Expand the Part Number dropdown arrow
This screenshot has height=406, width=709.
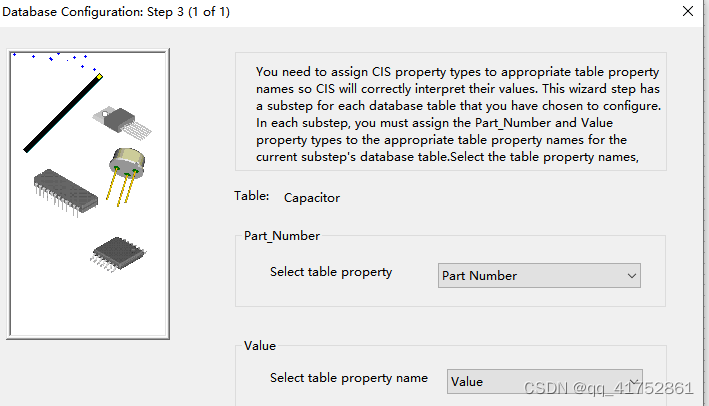(632, 276)
